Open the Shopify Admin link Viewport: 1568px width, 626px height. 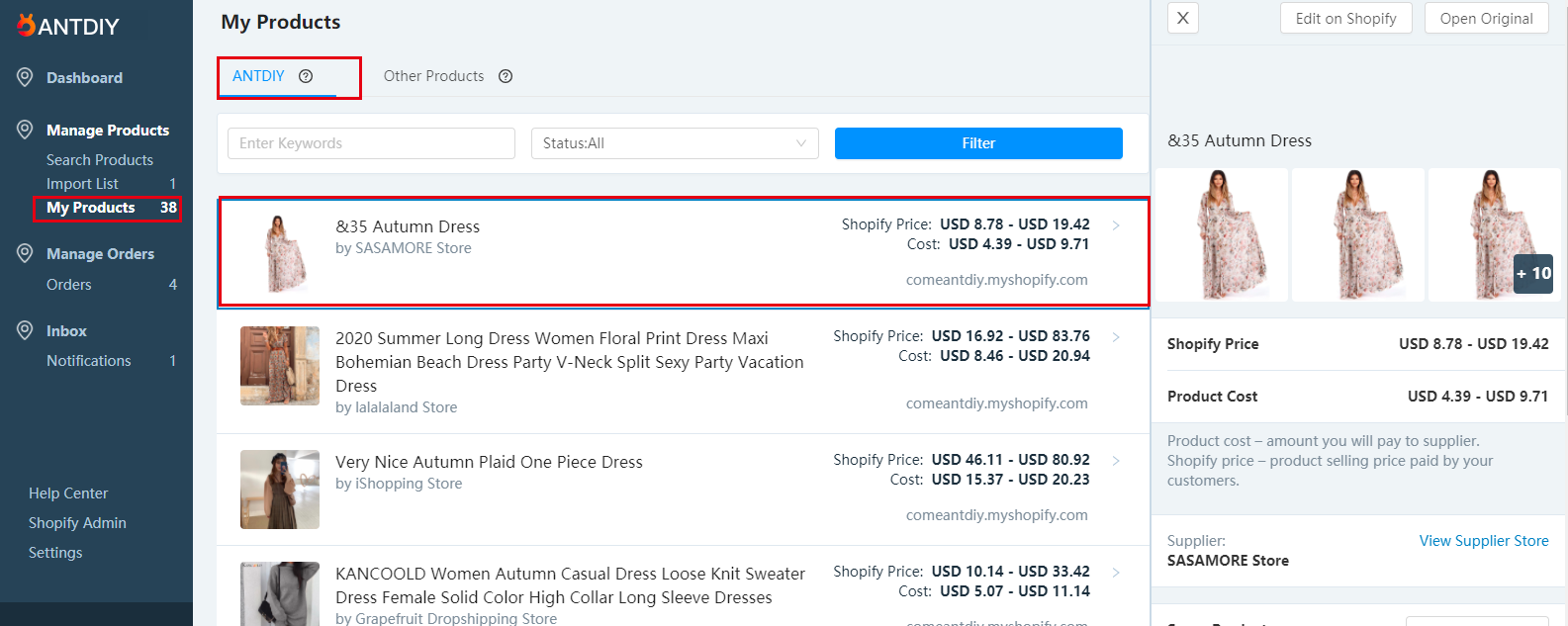click(77, 523)
